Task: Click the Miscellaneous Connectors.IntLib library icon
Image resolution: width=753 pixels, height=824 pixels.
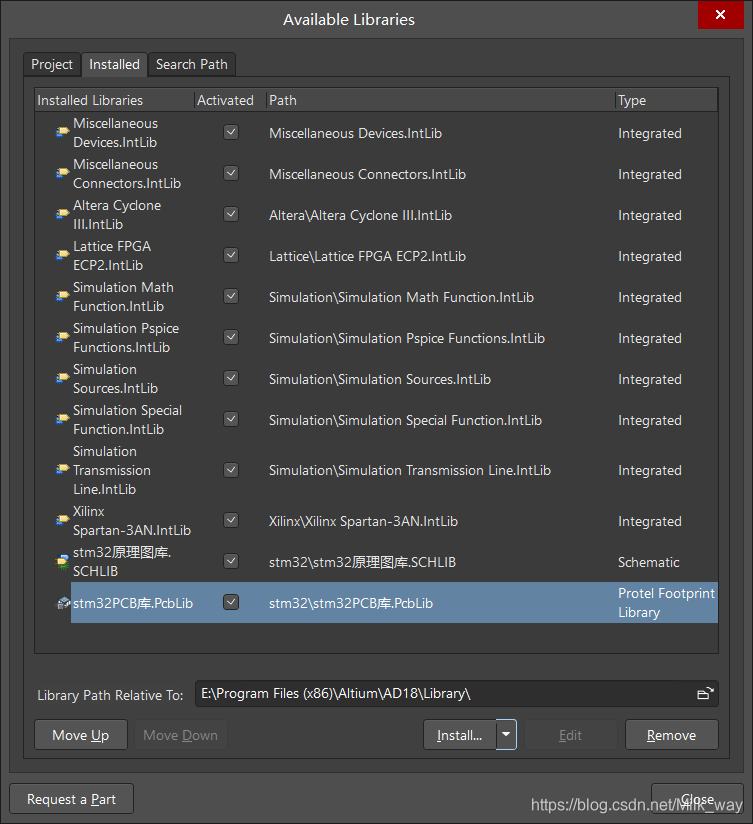Action: click(x=63, y=173)
